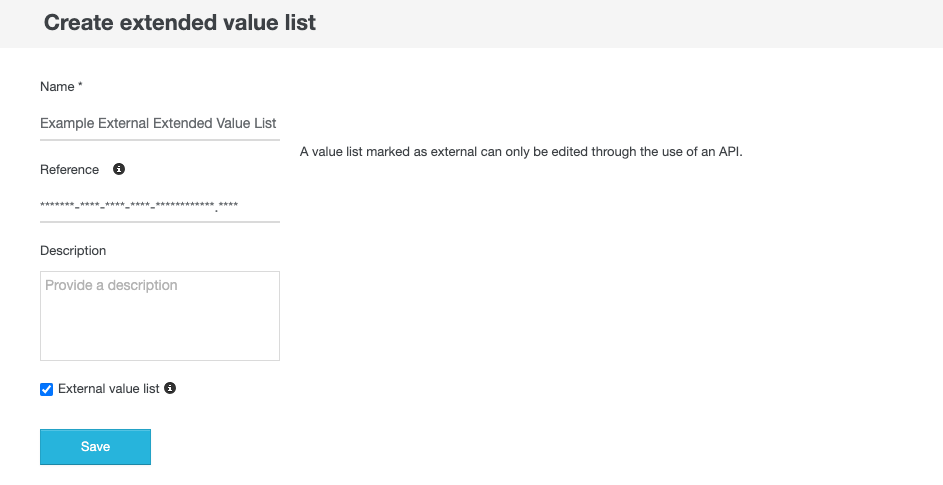
Task: Click 'Create extended value list' page heading
Action: (x=180, y=22)
